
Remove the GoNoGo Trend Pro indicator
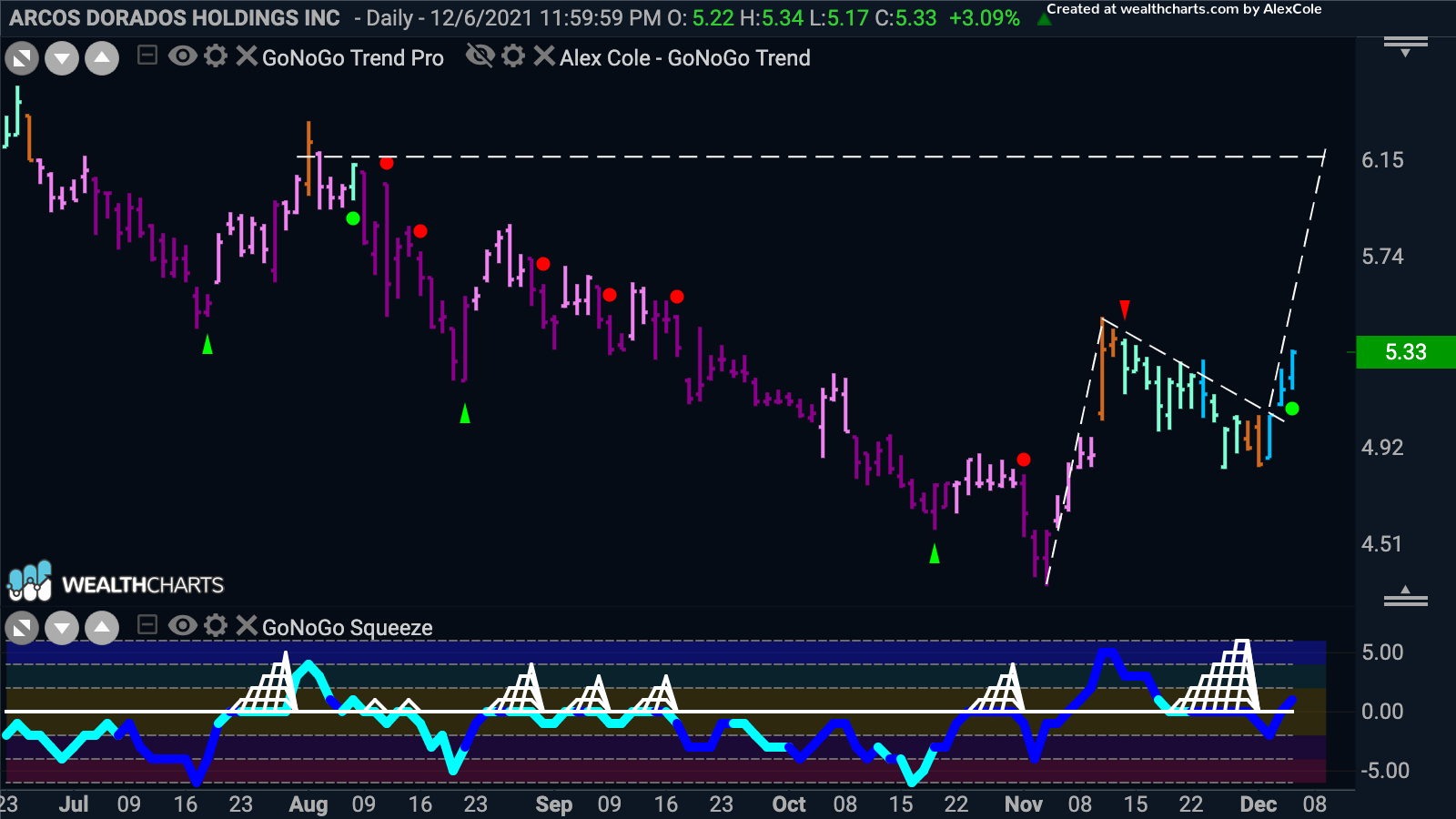(x=246, y=56)
